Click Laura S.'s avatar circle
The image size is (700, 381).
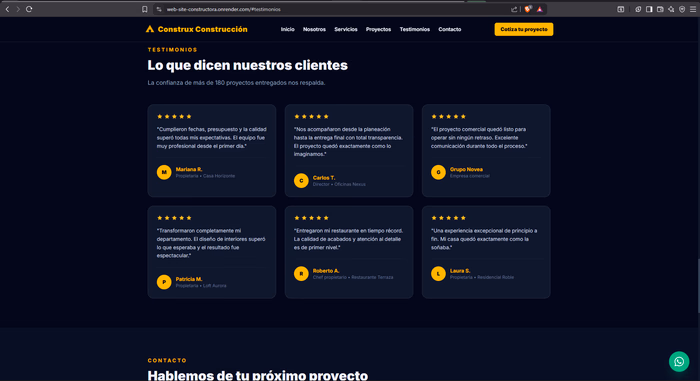click(438, 273)
